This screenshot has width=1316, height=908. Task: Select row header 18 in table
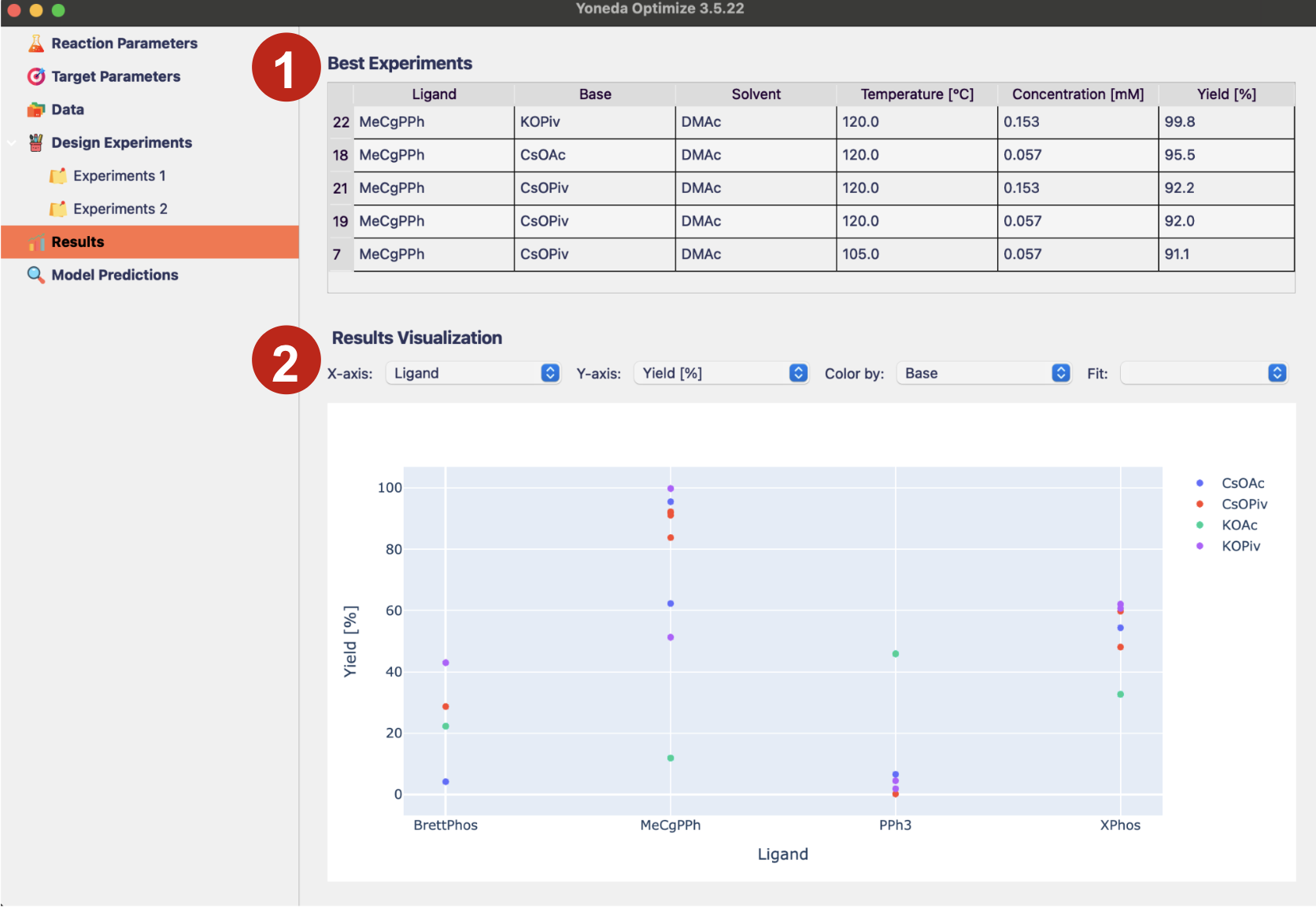pos(341,155)
